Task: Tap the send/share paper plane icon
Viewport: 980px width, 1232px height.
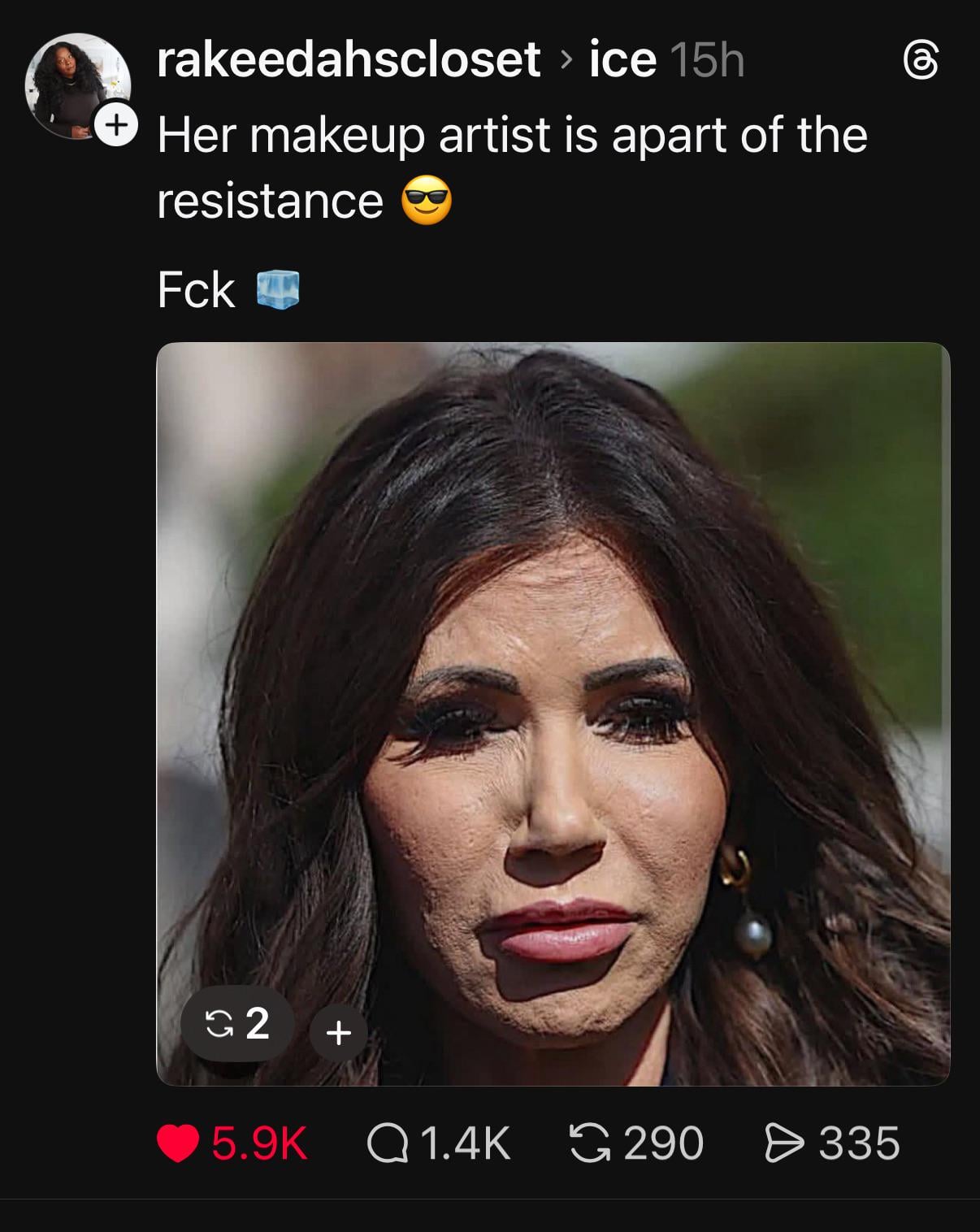Action: [785, 1144]
